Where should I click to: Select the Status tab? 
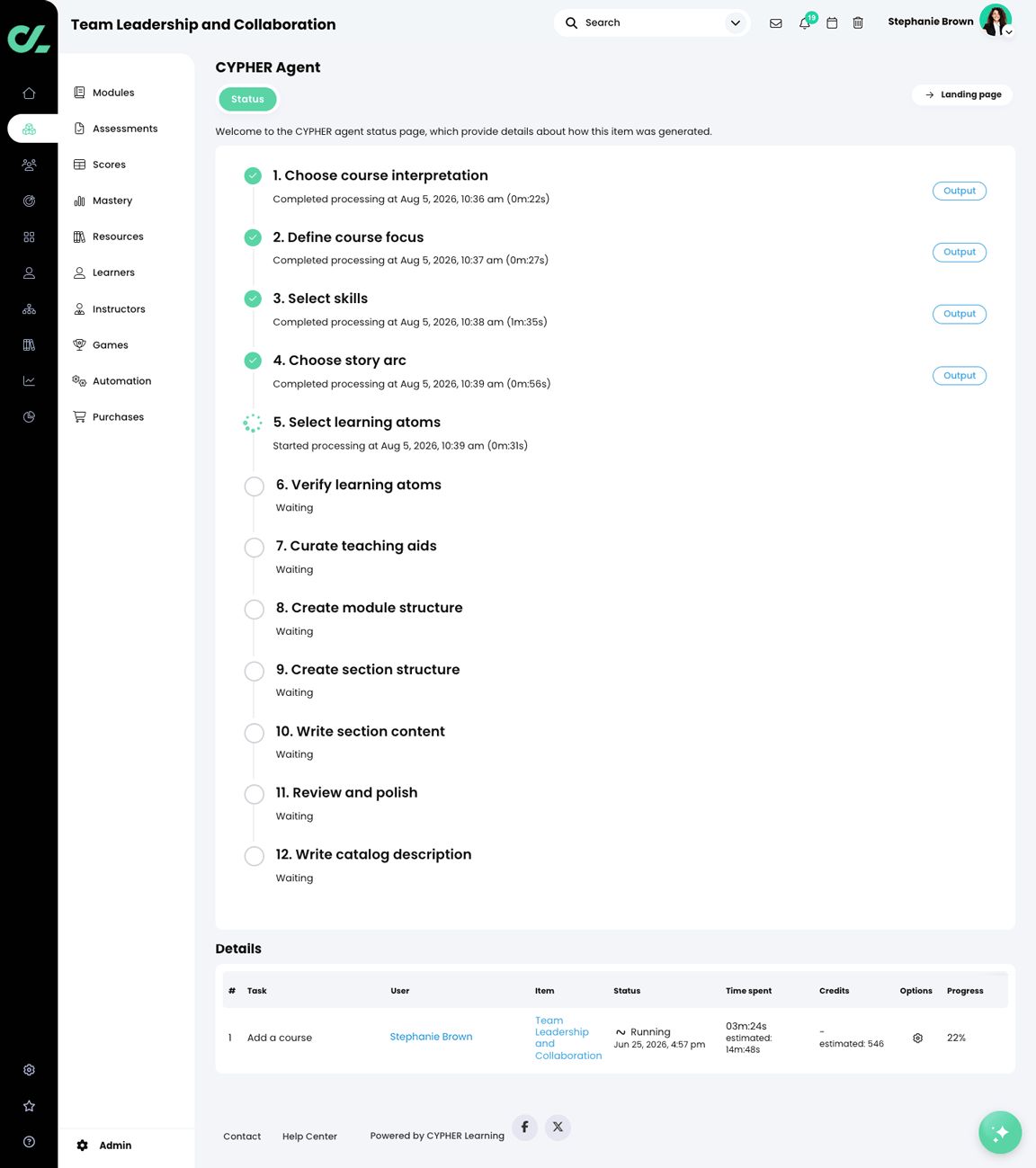(247, 99)
